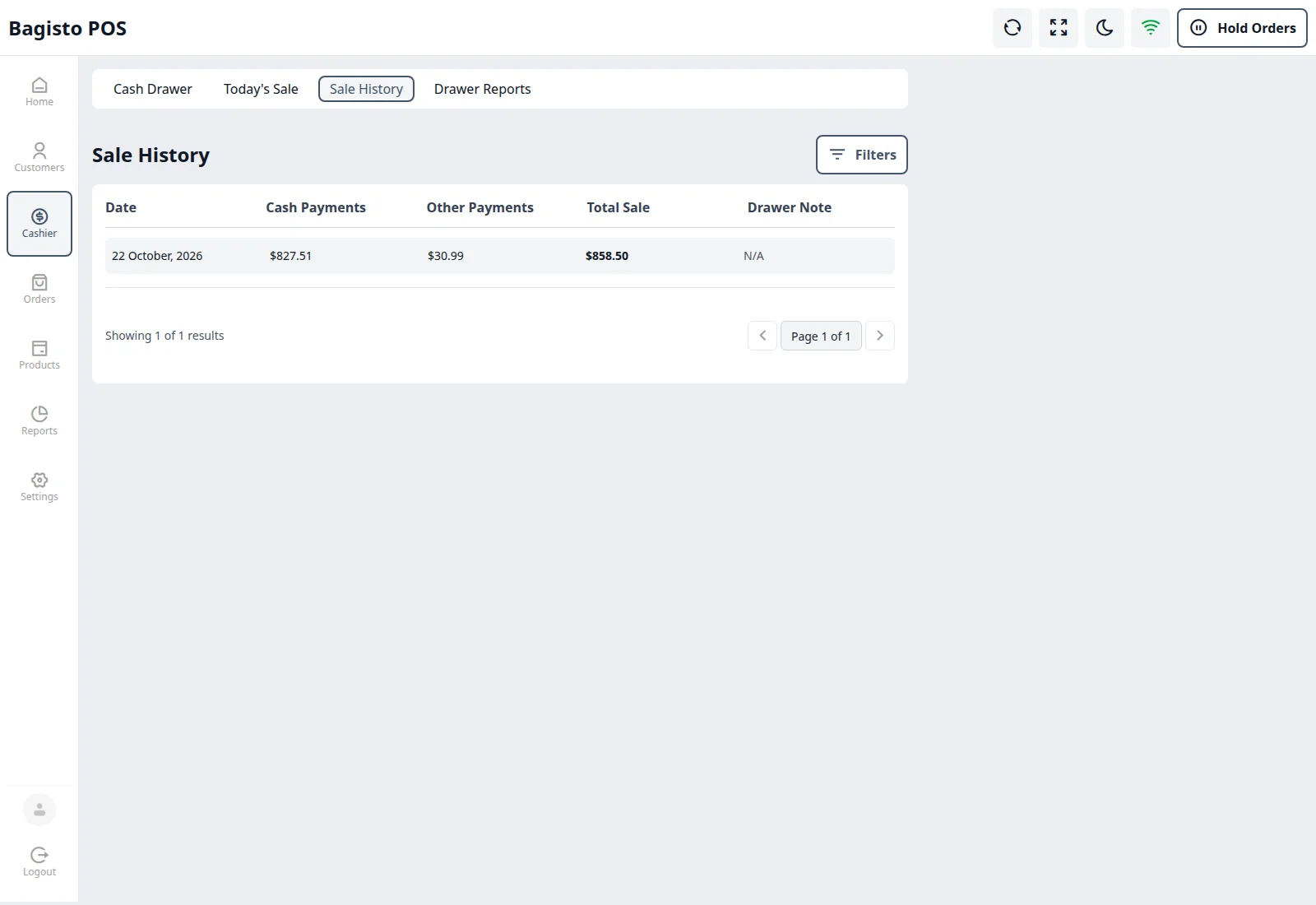Image resolution: width=1316 pixels, height=905 pixels.
Task: Go to previous page with left chevron
Action: pos(762,336)
